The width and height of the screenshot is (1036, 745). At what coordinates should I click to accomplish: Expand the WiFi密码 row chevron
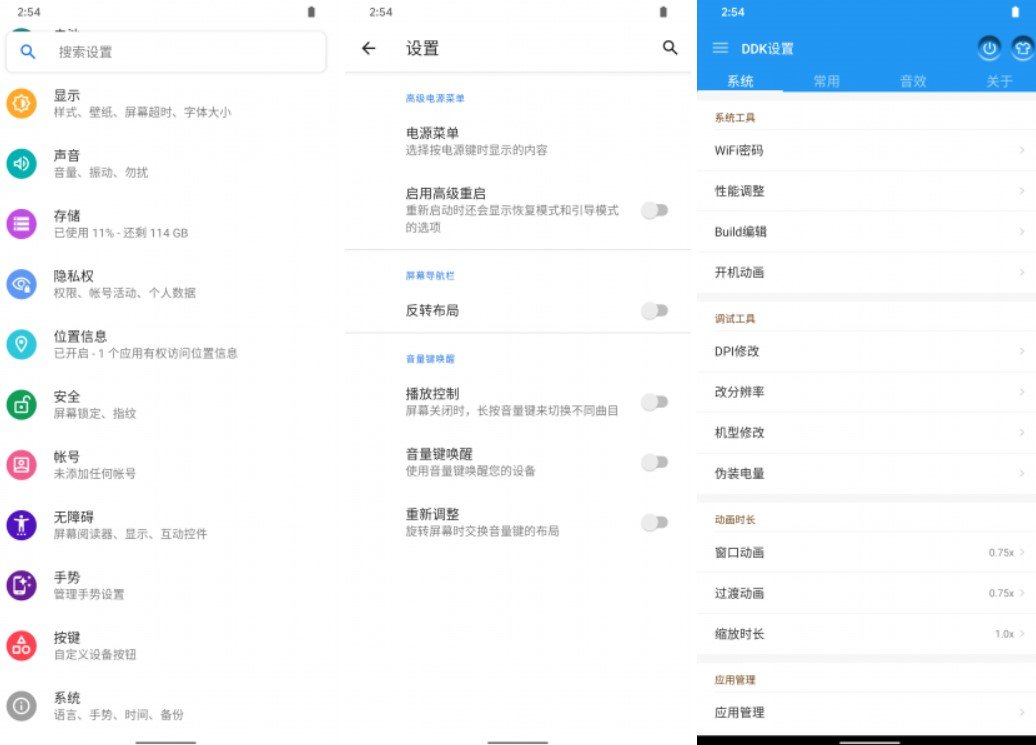(x=1022, y=150)
